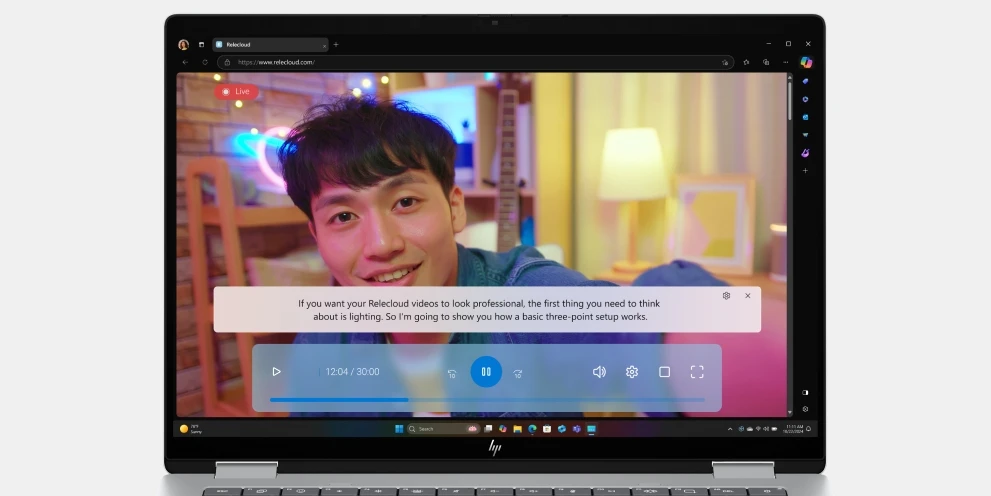Open live caption settings gear
The height and width of the screenshot is (496, 991).
[726, 296]
